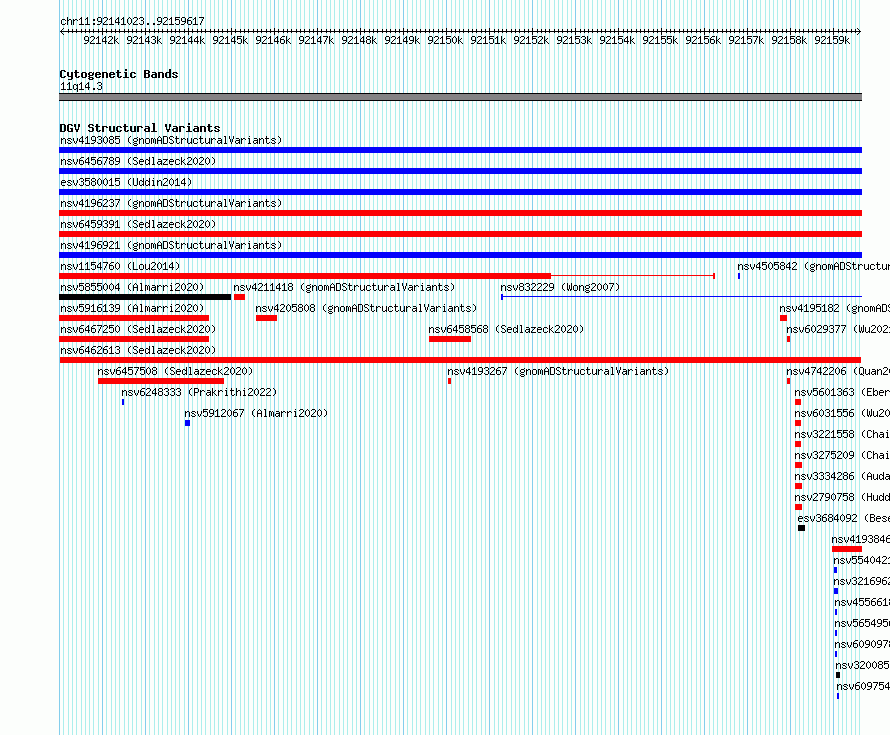Click nsv4211418 (gnomADStructuralVariants) label
Screen dimensions: 890x735
344,287
